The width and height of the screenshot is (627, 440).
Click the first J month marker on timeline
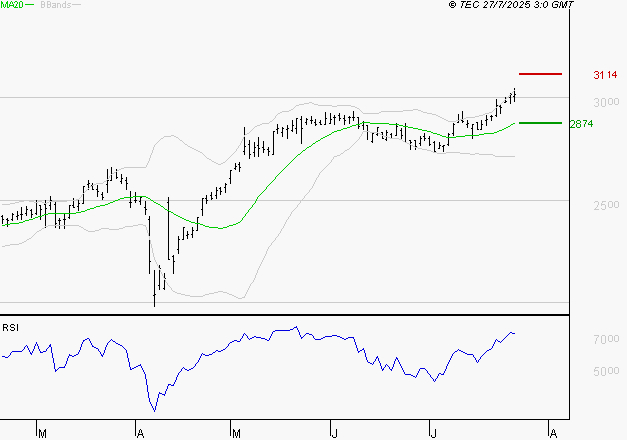click(x=333, y=433)
